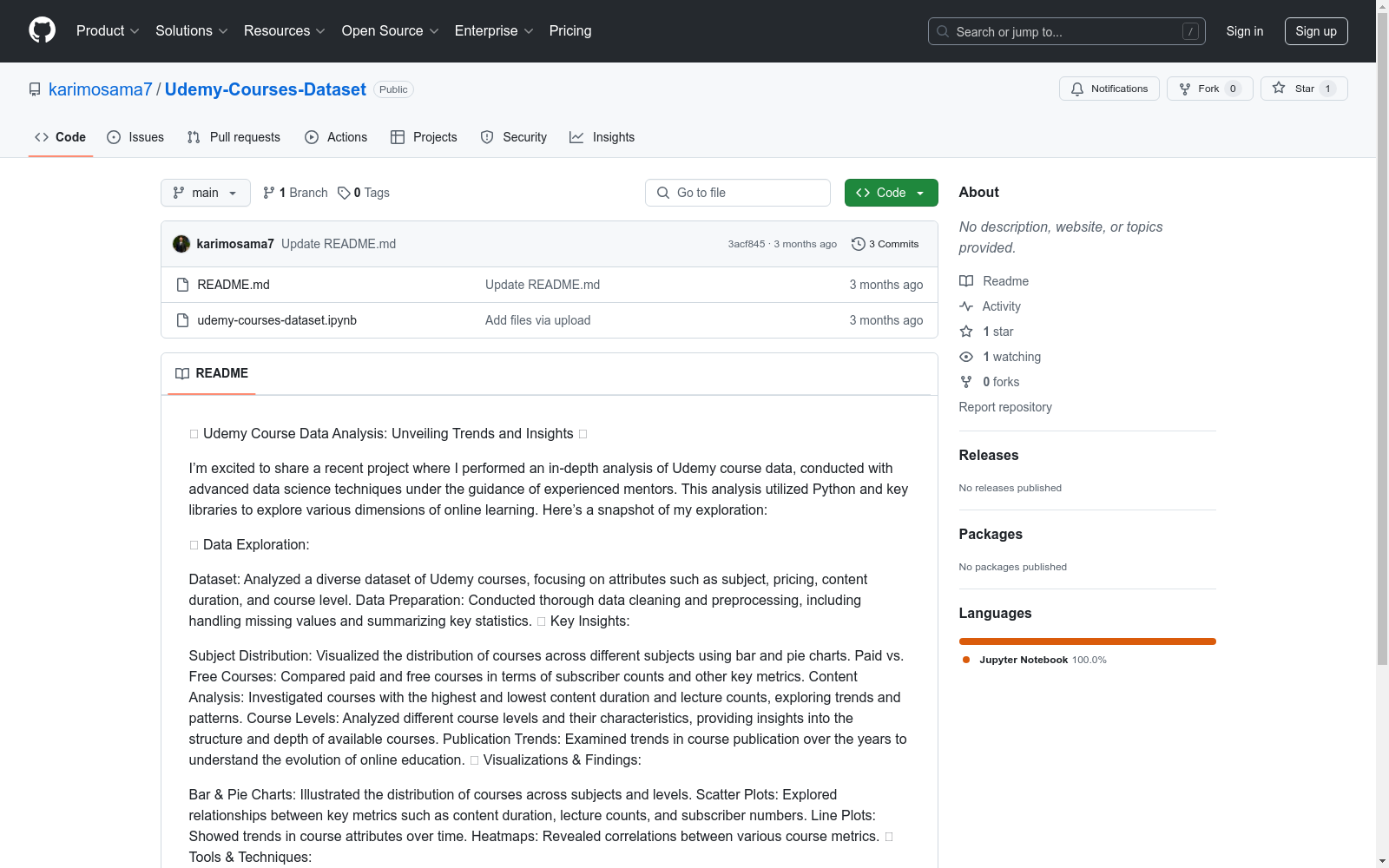Click the fork count badge showing 0

tap(1233, 89)
